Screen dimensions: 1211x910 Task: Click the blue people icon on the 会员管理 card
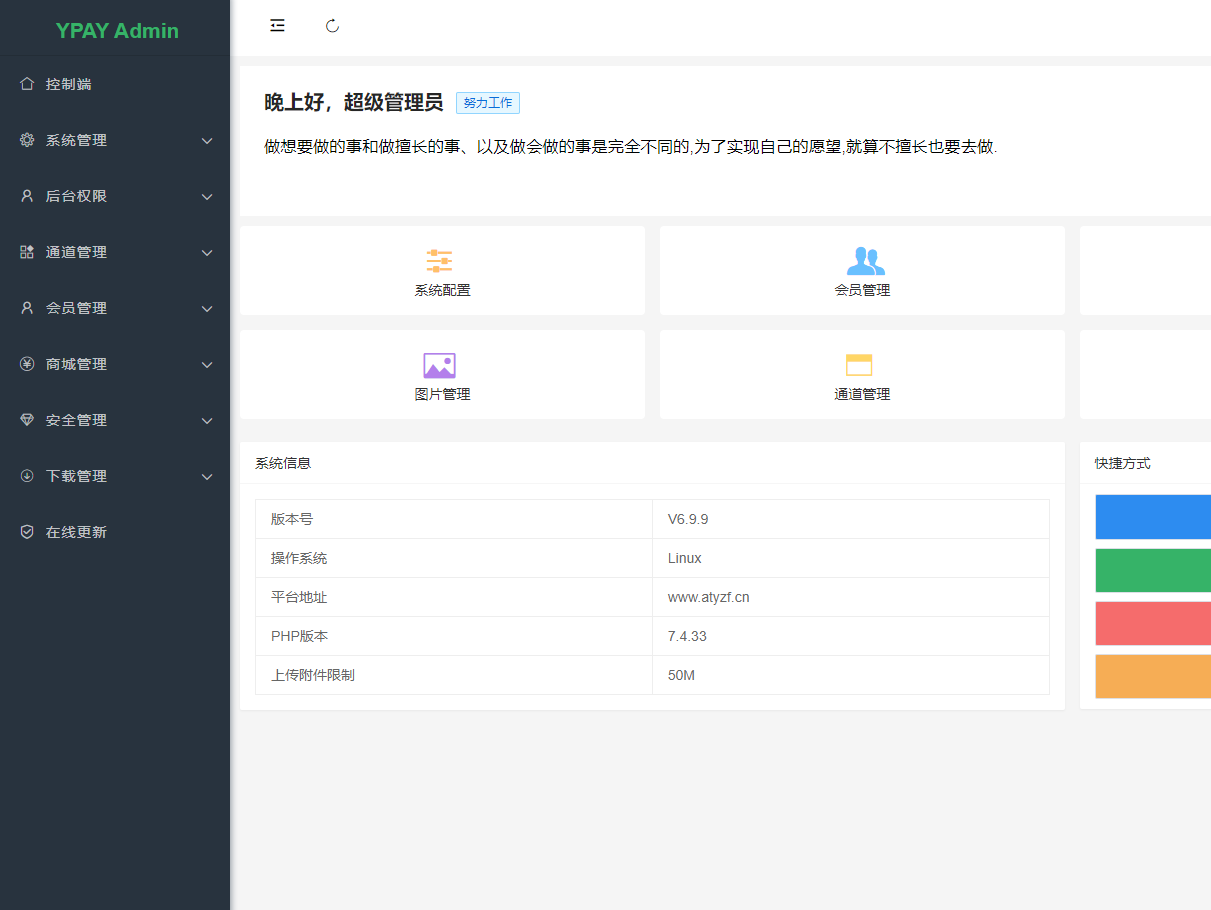[x=864, y=260]
